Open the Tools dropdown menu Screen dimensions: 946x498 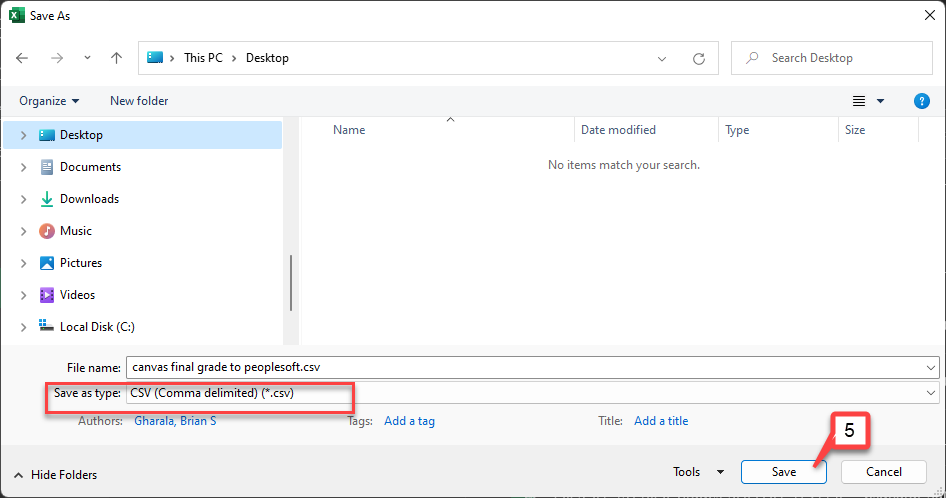699,471
